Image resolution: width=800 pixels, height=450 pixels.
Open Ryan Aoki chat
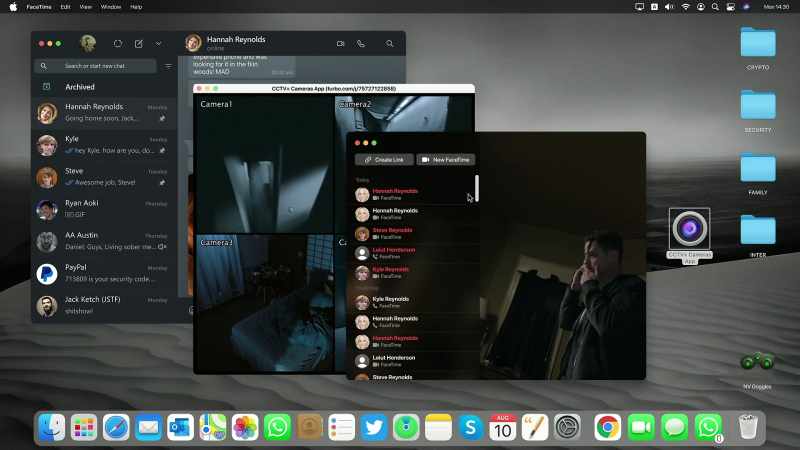[104, 209]
